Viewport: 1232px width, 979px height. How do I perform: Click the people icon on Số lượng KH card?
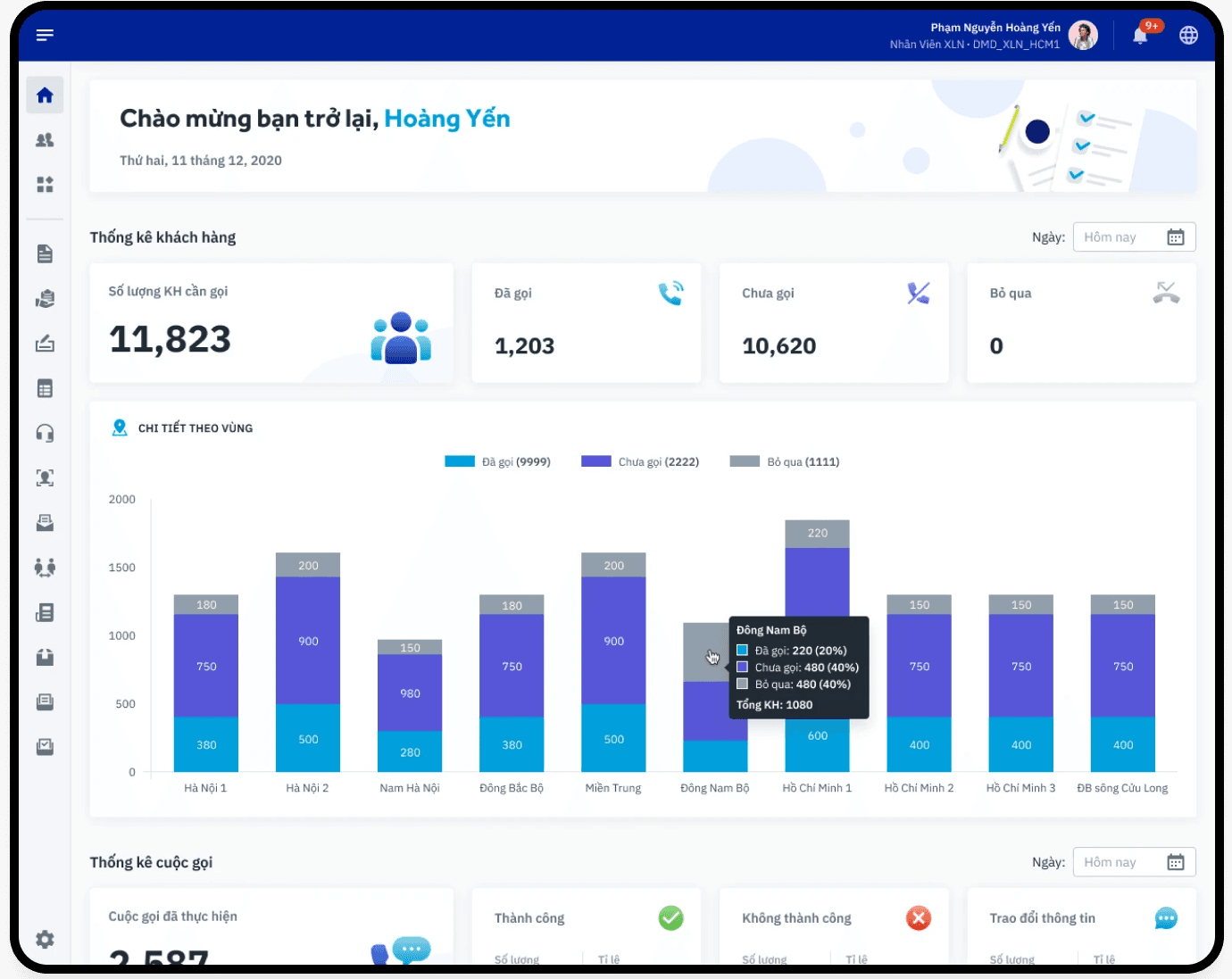401,338
